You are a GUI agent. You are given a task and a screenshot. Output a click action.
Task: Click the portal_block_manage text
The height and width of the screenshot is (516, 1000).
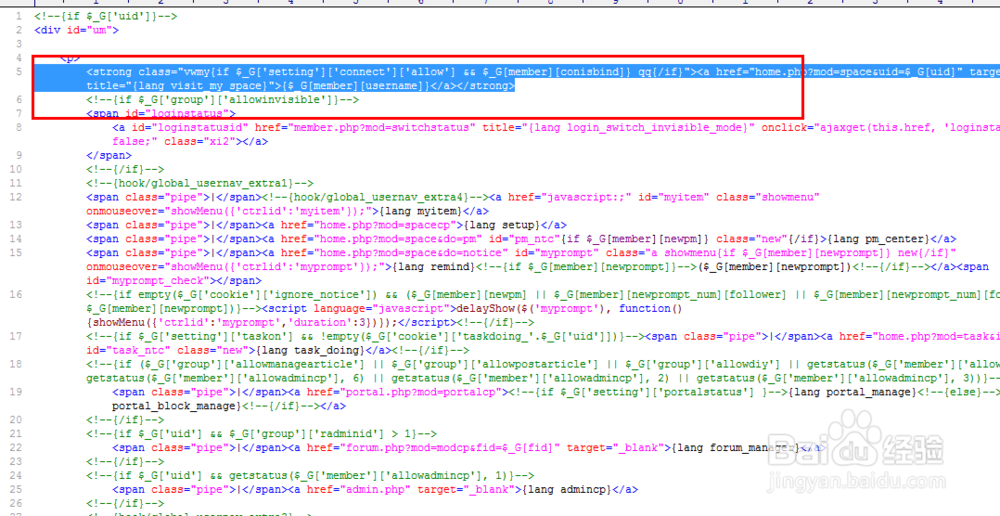tap(174, 406)
